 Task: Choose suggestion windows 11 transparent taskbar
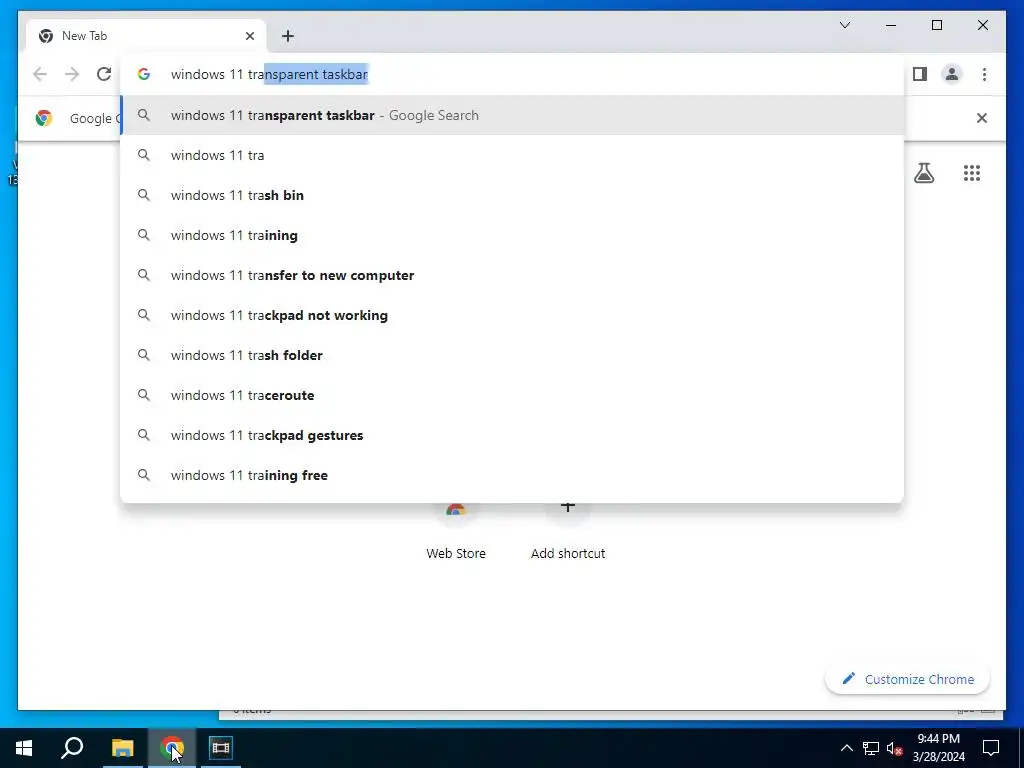coord(513,116)
